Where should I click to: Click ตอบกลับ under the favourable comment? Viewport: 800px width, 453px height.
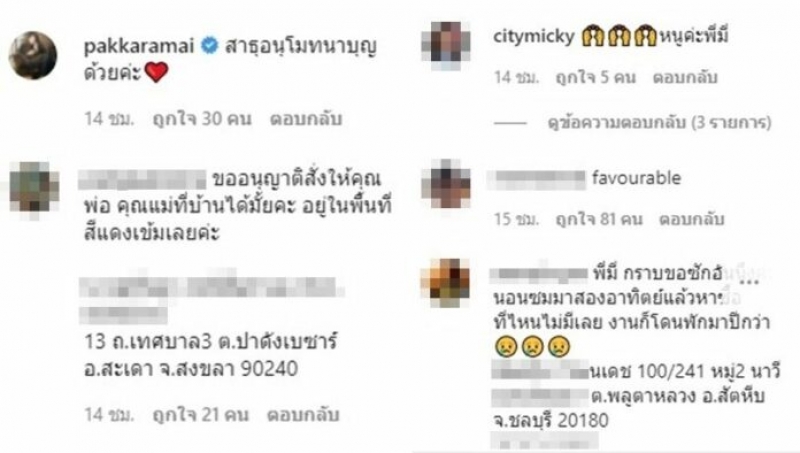[x=692, y=219]
